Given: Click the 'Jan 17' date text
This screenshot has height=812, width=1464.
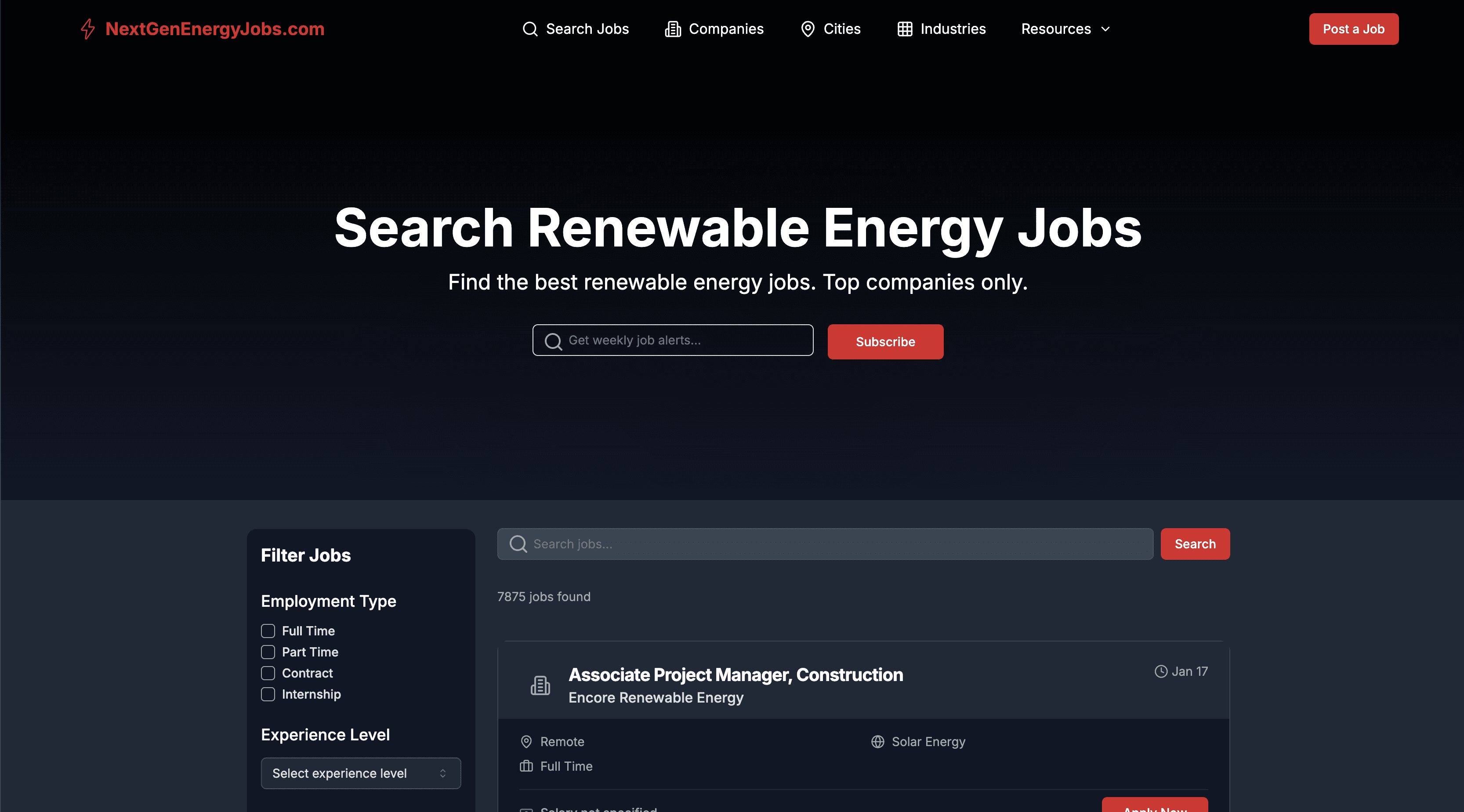Looking at the screenshot, I should pos(1189,671).
